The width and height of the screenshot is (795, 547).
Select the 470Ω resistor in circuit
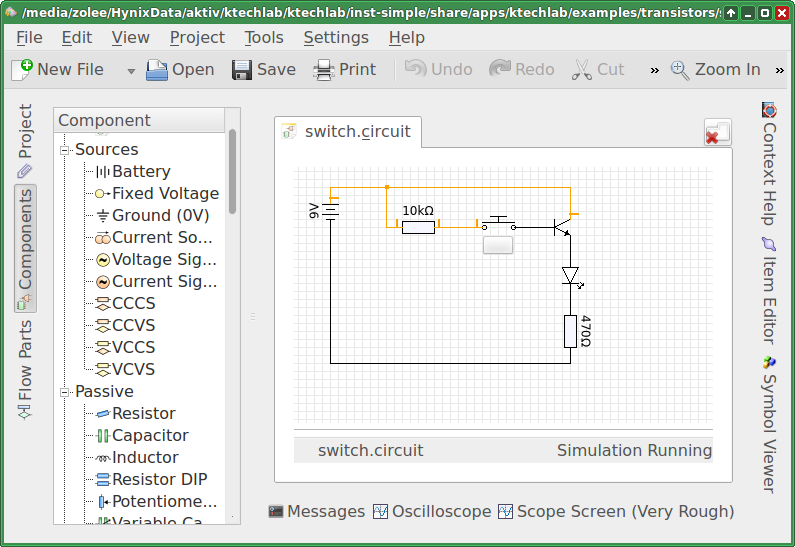coord(570,331)
